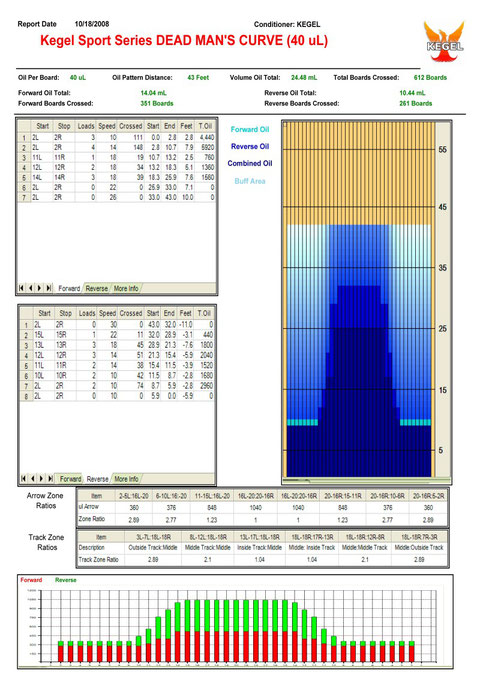480x688 pixels.
Task: Click the 3L-7L:18L-18R column header
Action: click(153, 537)
